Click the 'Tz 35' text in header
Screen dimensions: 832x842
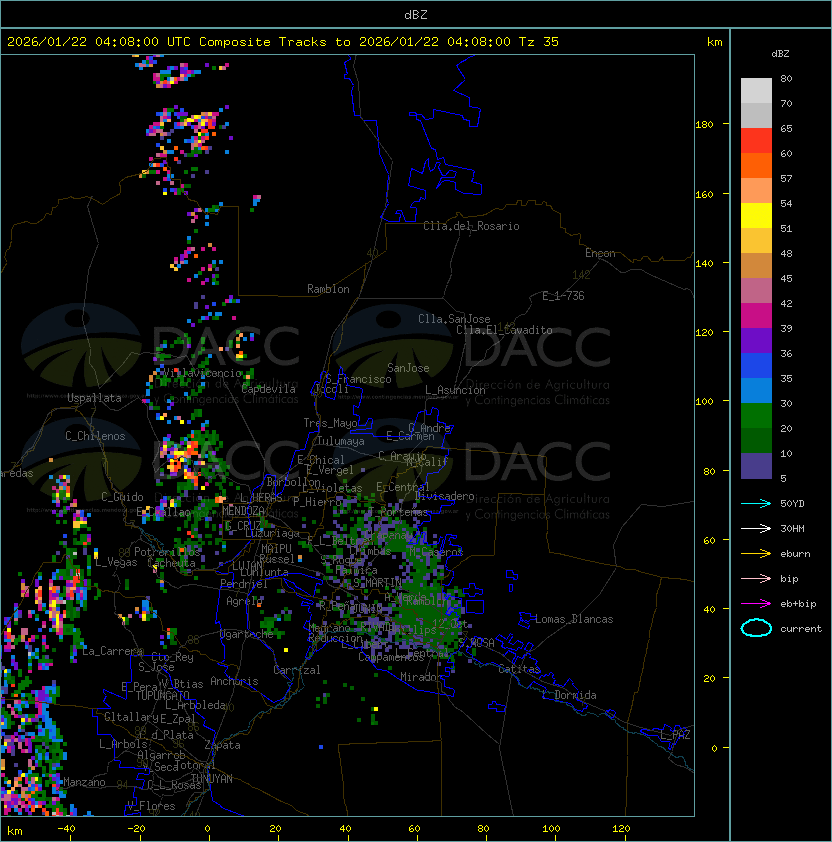539,41
